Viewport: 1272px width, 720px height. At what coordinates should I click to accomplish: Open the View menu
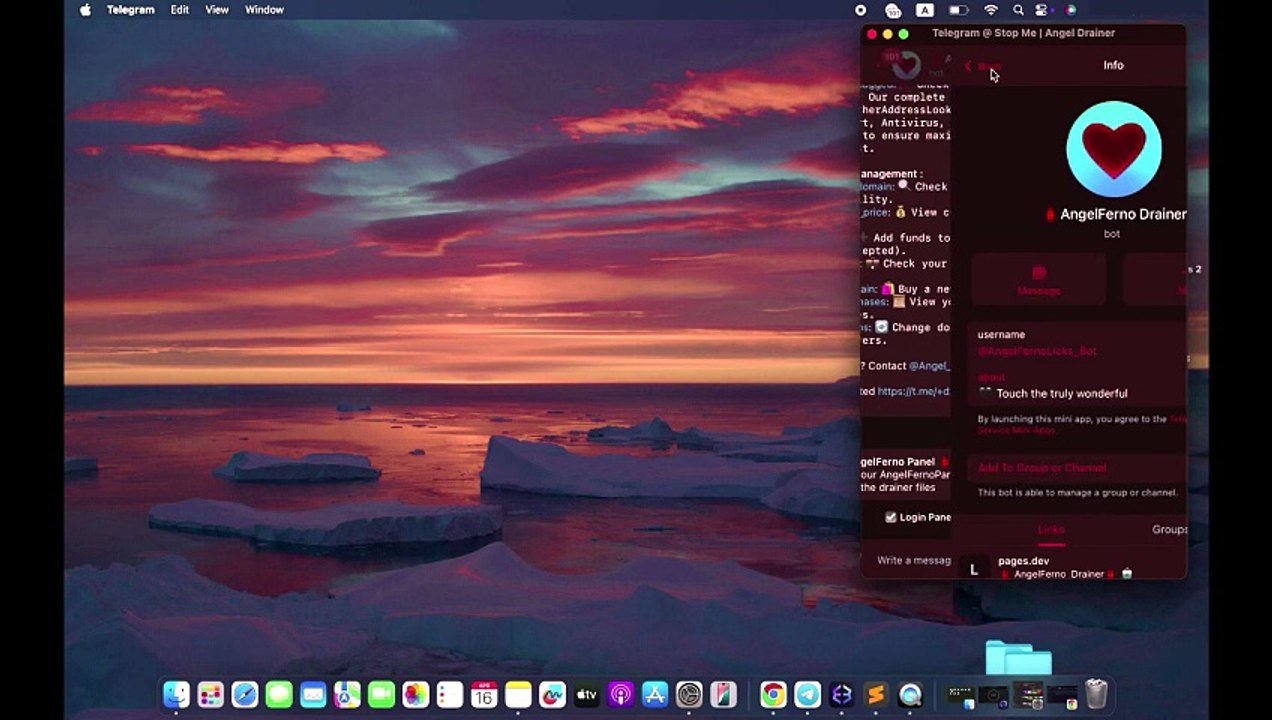[217, 10]
